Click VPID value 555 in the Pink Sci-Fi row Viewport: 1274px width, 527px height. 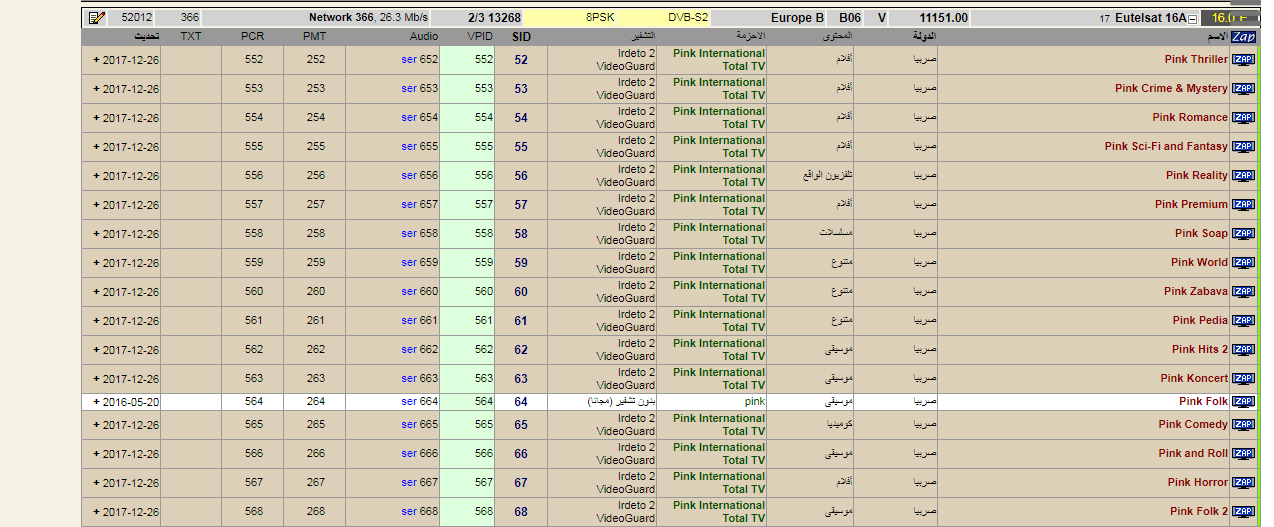(484, 147)
